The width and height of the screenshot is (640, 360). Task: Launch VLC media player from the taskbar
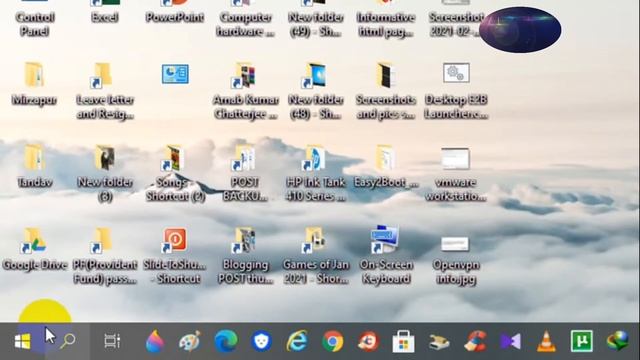tap(546, 341)
